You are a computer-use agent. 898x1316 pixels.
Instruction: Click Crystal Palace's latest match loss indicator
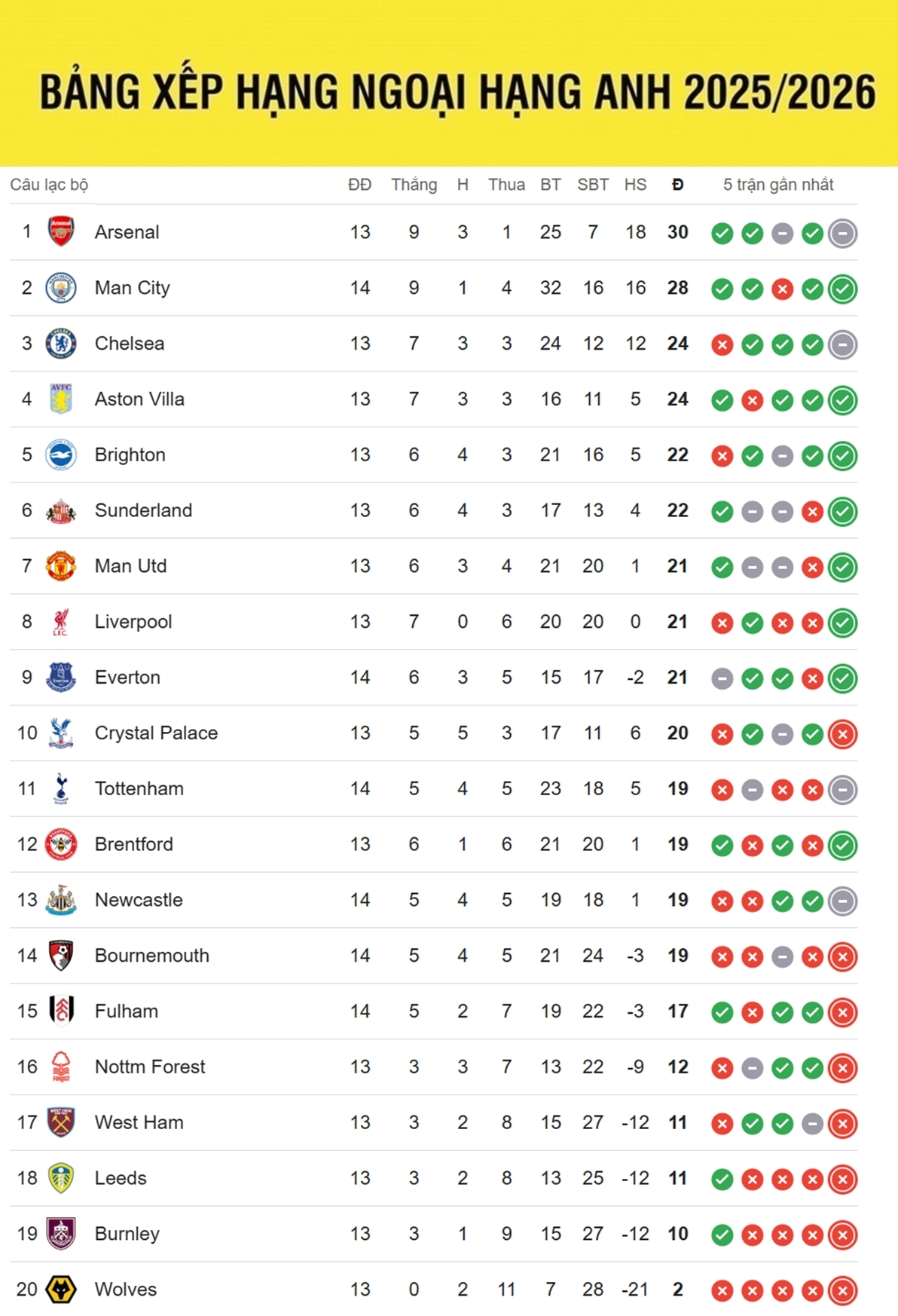click(x=842, y=734)
